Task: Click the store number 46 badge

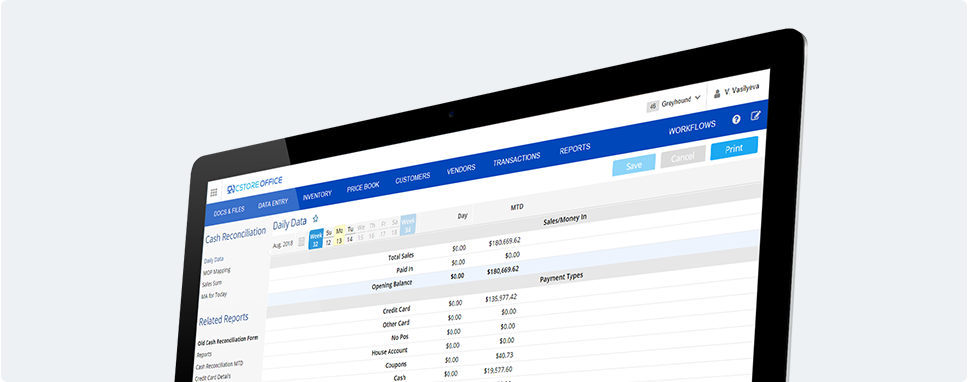Action: (653, 107)
